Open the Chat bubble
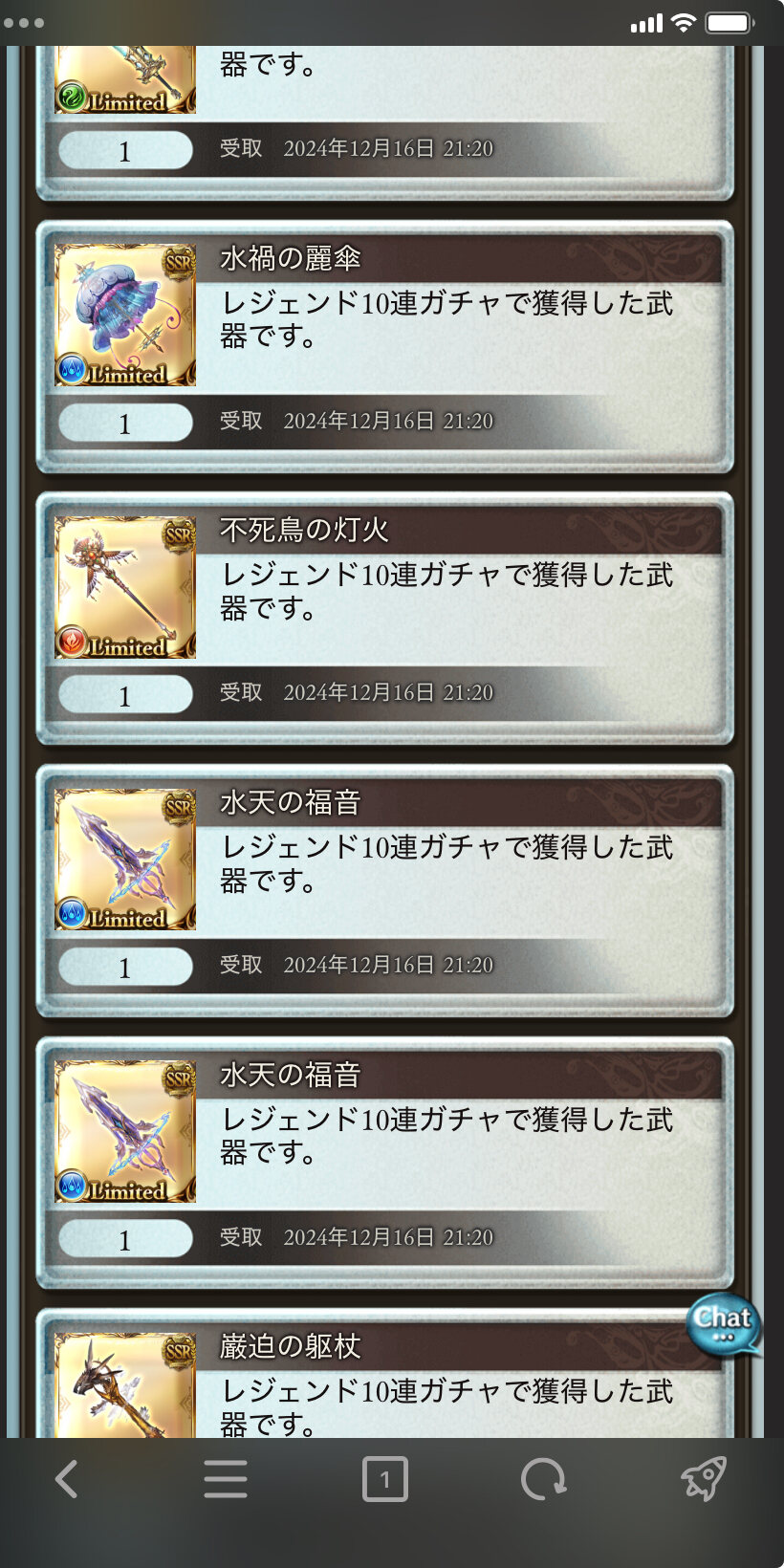Image resolution: width=784 pixels, height=1568 pixels. click(x=724, y=1323)
